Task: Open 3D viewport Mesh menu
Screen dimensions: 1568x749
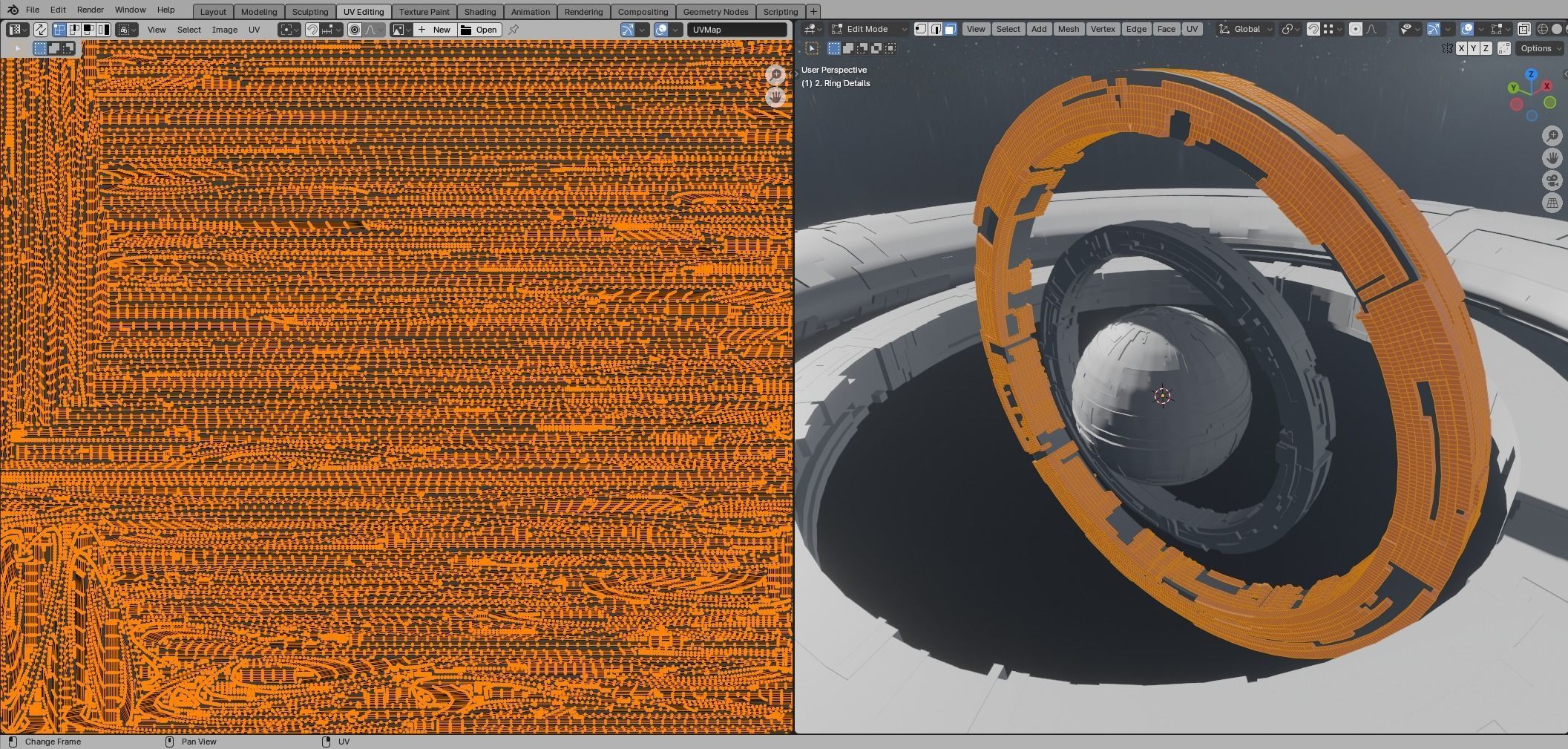Action: click(1069, 29)
